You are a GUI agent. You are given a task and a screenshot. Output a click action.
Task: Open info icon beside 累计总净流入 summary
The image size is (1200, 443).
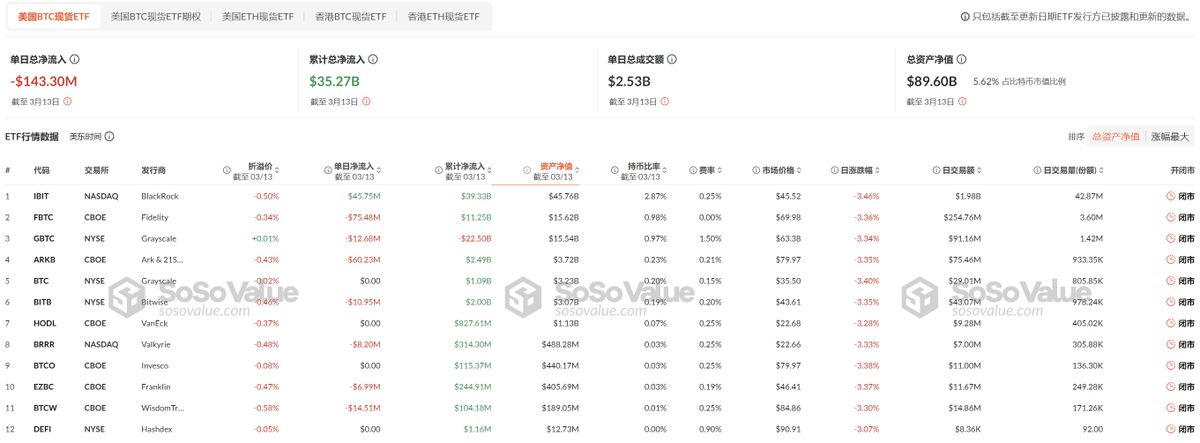click(374, 60)
